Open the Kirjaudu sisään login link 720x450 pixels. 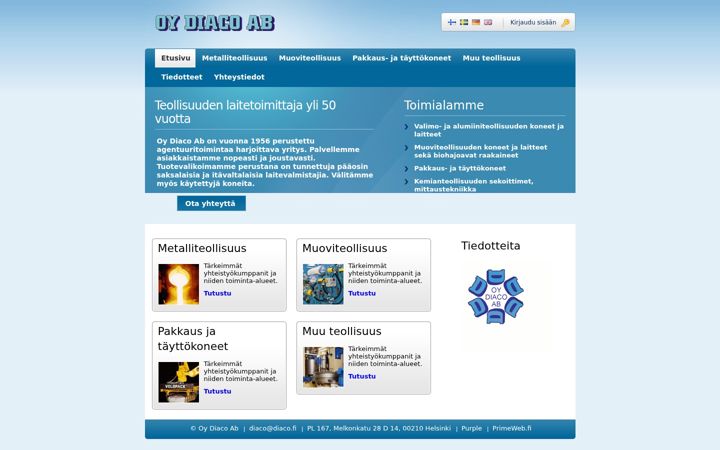pyautogui.click(x=533, y=22)
